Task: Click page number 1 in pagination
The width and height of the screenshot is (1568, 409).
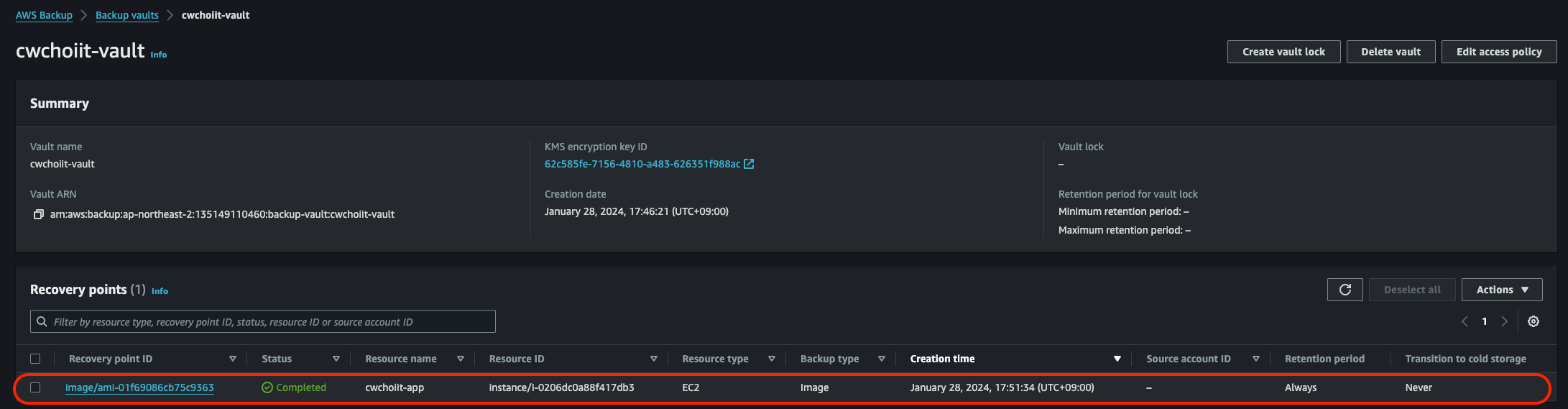Action: coord(1485,321)
